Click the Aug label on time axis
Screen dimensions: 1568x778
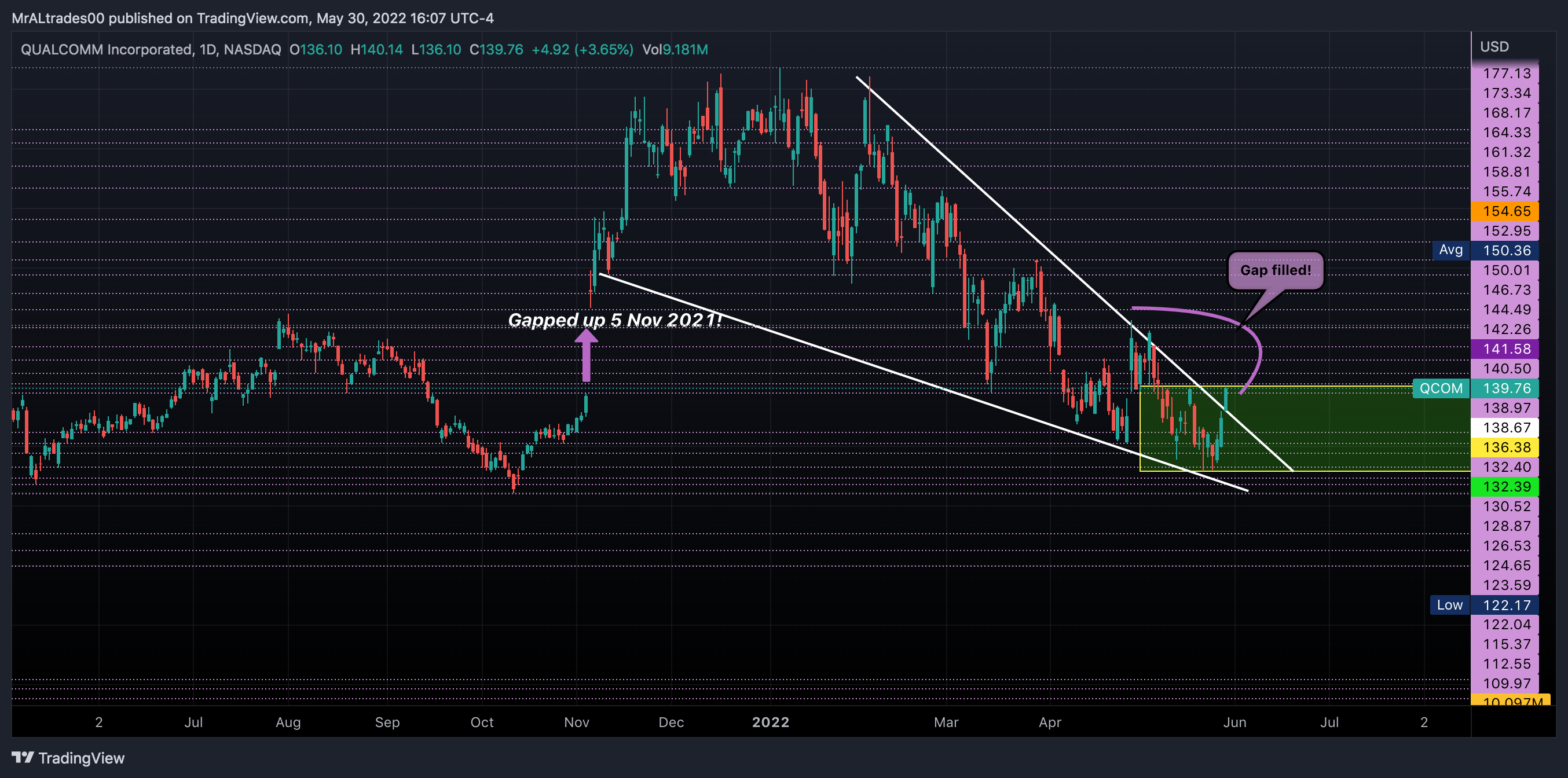pyautogui.click(x=288, y=722)
